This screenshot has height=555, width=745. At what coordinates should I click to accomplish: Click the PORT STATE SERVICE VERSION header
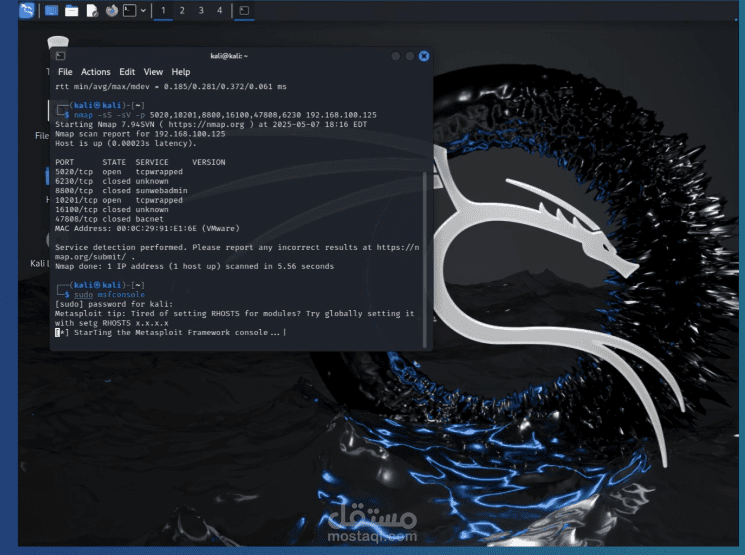140,162
